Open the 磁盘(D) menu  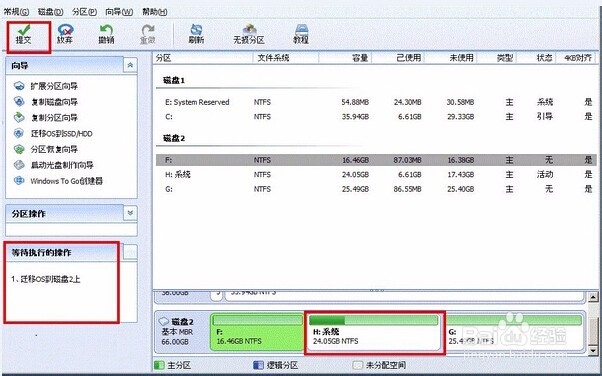[x=50, y=12]
